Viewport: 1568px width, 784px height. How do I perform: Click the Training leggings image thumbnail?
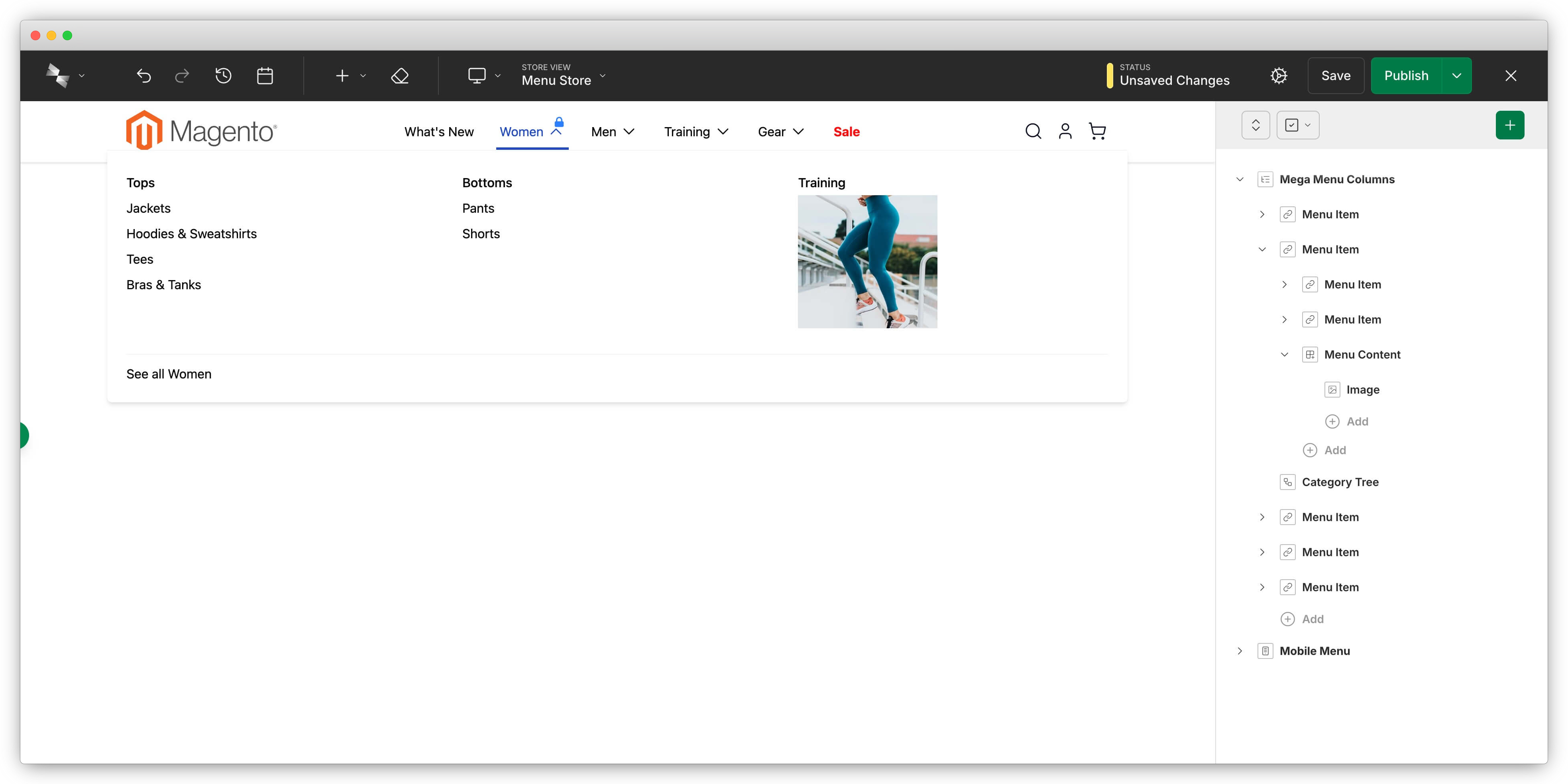coord(867,262)
